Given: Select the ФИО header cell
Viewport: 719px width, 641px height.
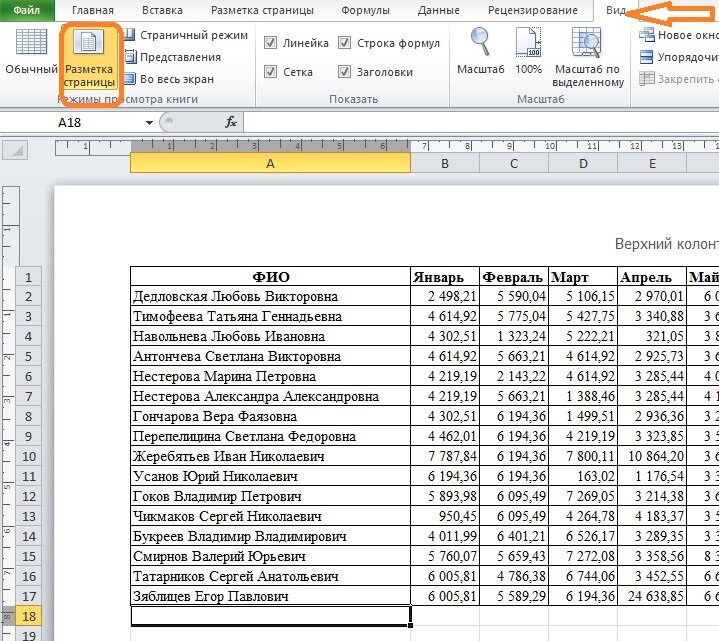Looking at the screenshot, I should [271, 277].
